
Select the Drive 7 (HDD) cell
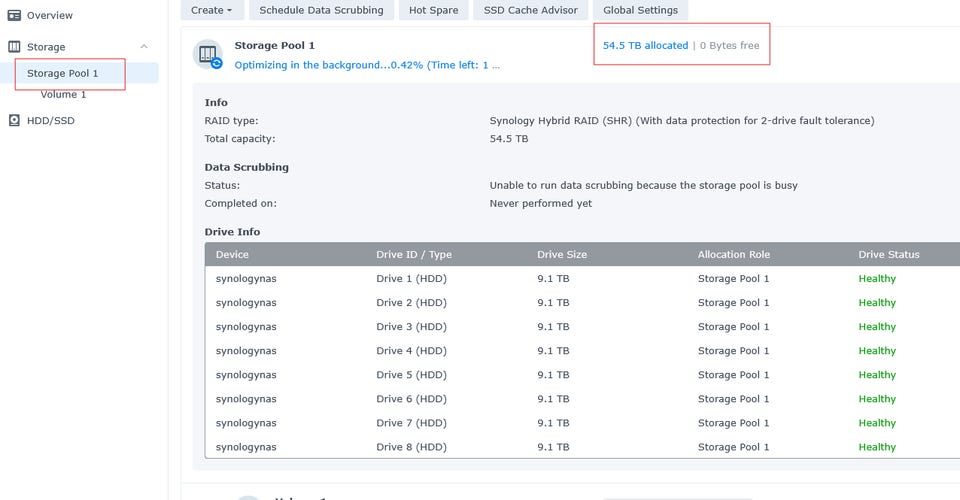point(411,423)
